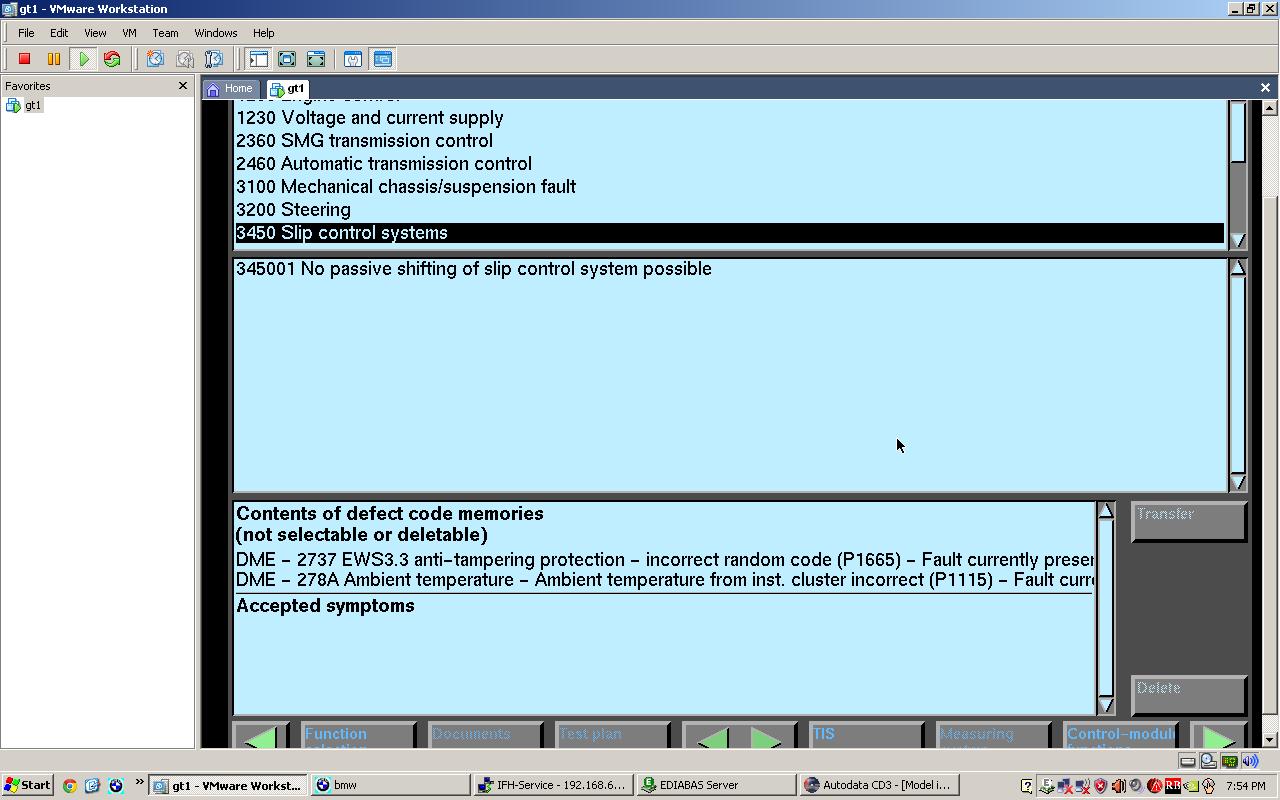Select 3200 Steering entry
The height and width of the screenshot is (800, 1280).
point(729,210)
